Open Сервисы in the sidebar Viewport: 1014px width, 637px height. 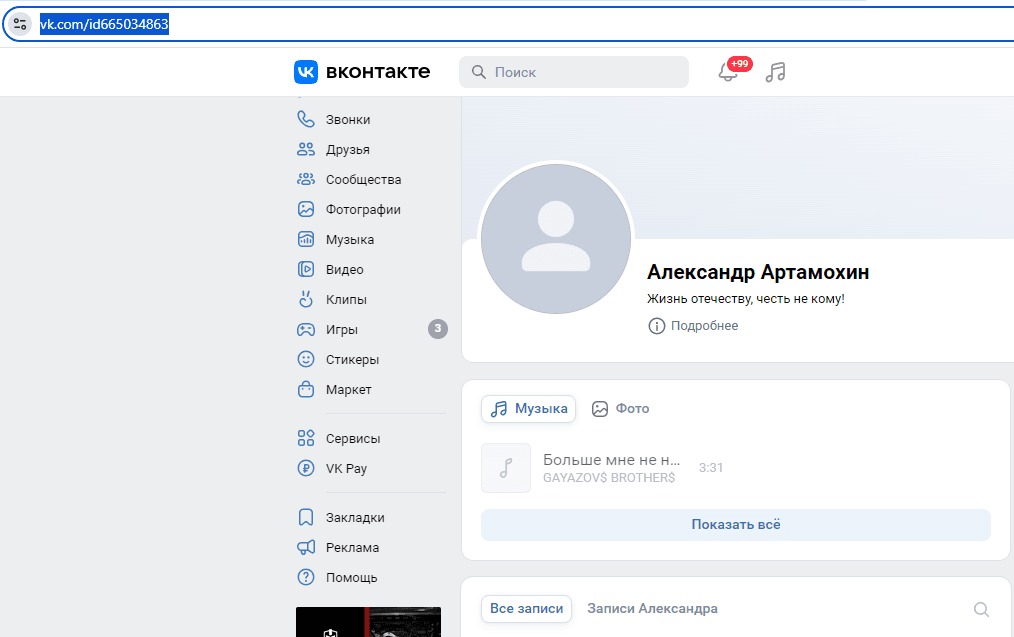click(x=353, y=438)
